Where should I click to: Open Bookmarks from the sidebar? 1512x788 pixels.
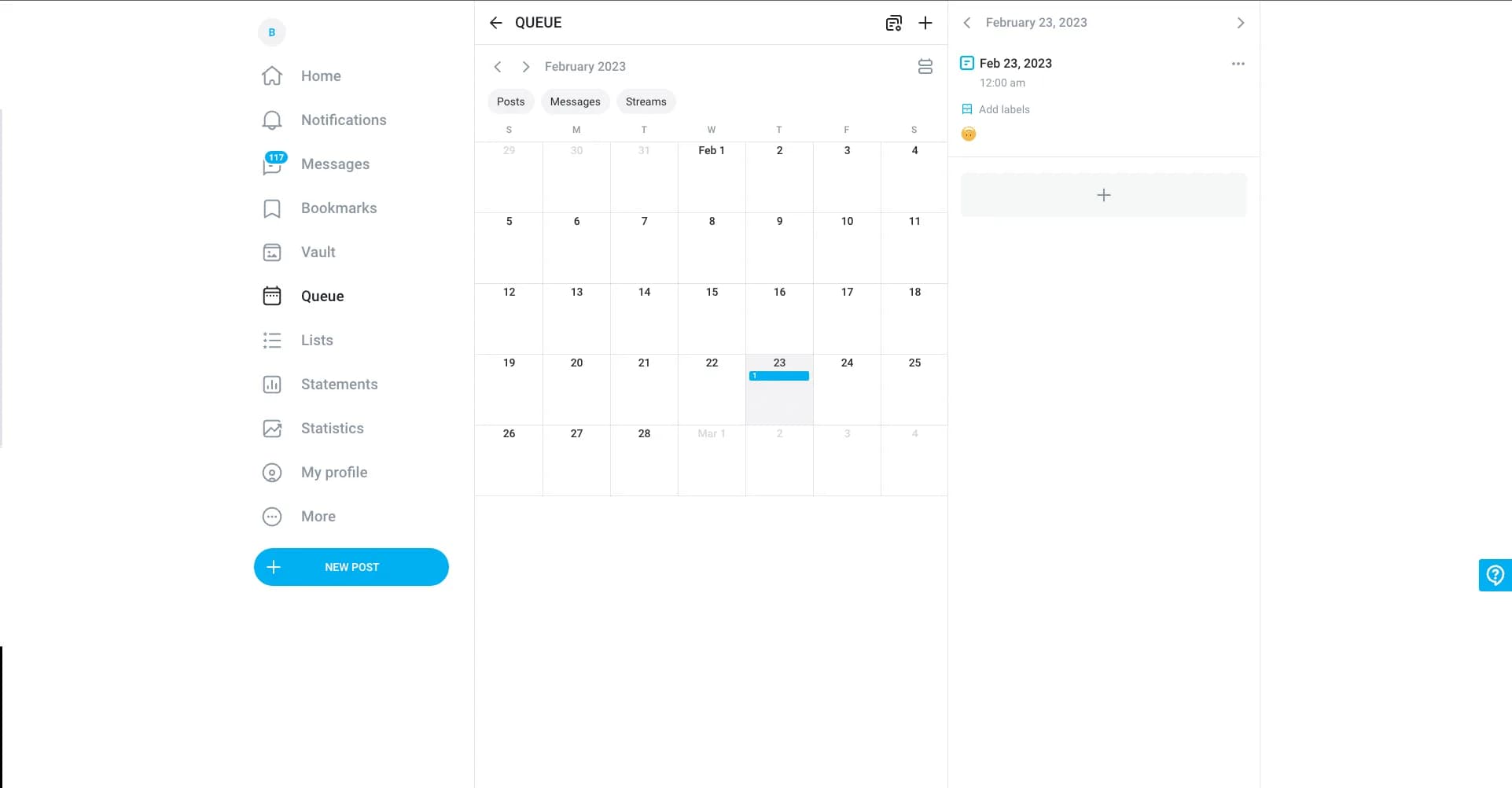point(338,208)
